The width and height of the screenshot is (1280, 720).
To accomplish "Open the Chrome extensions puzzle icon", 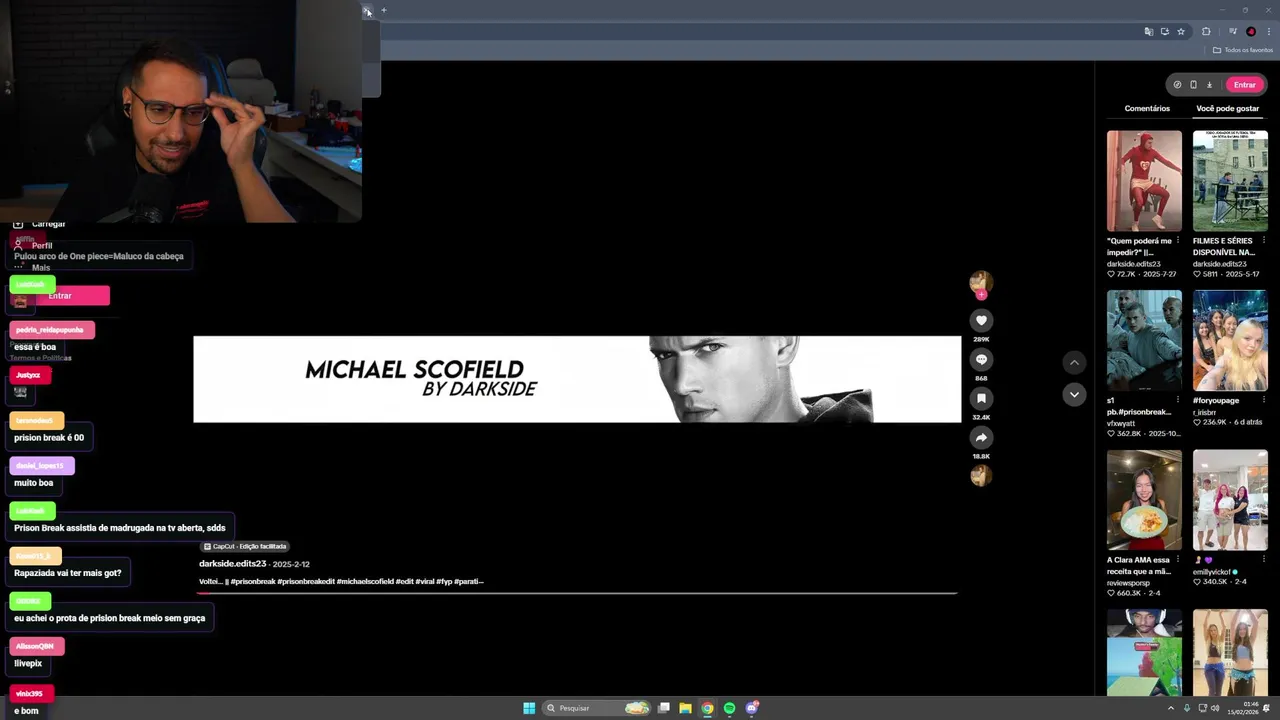I will point(1206,32).
